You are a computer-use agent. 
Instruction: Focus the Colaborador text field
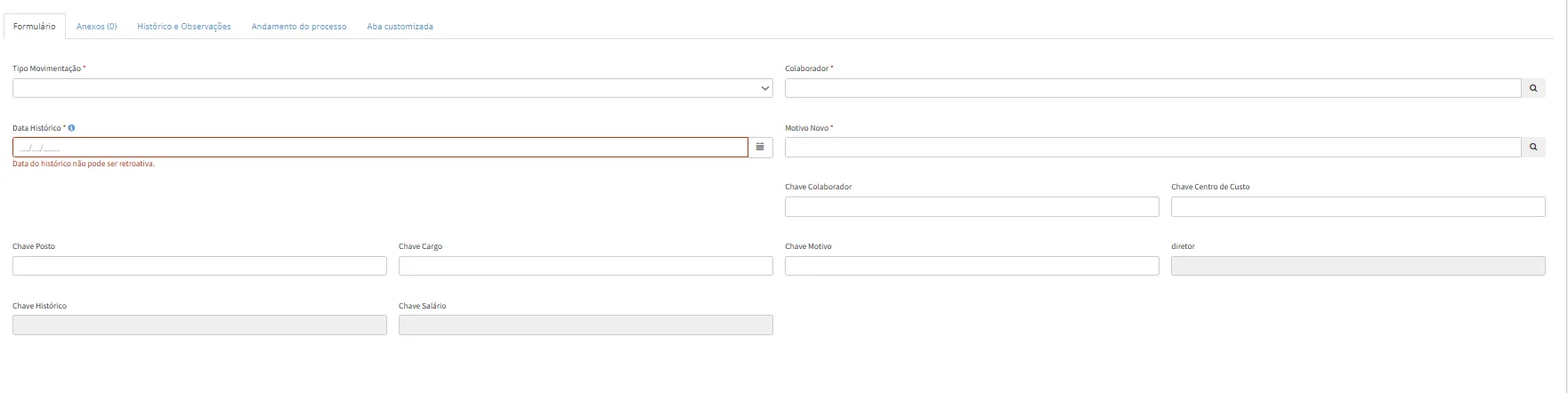(1152, 88)
